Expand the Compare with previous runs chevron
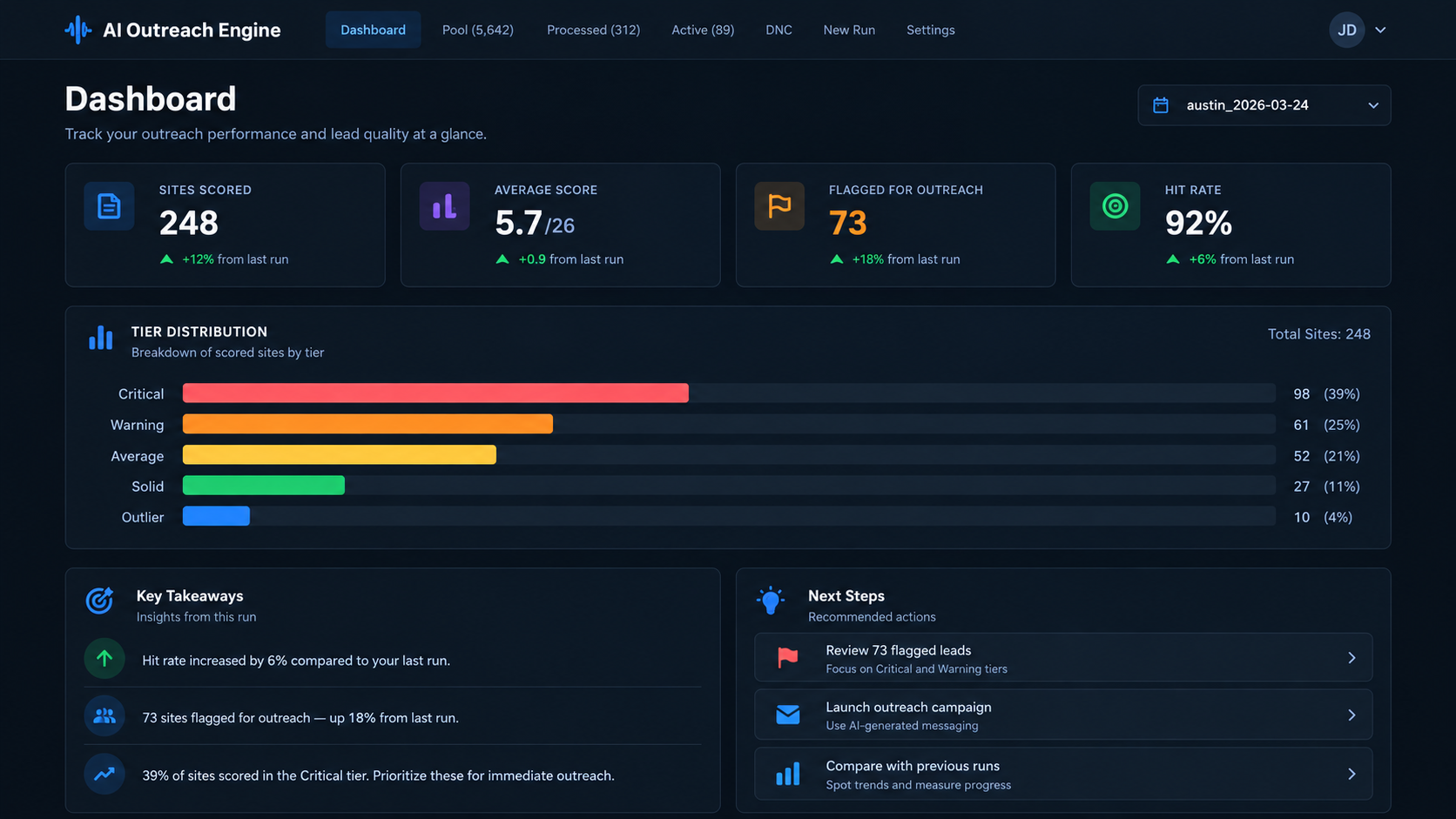Viewport: 1456px width, 819px height. [x=1352, y=774]
